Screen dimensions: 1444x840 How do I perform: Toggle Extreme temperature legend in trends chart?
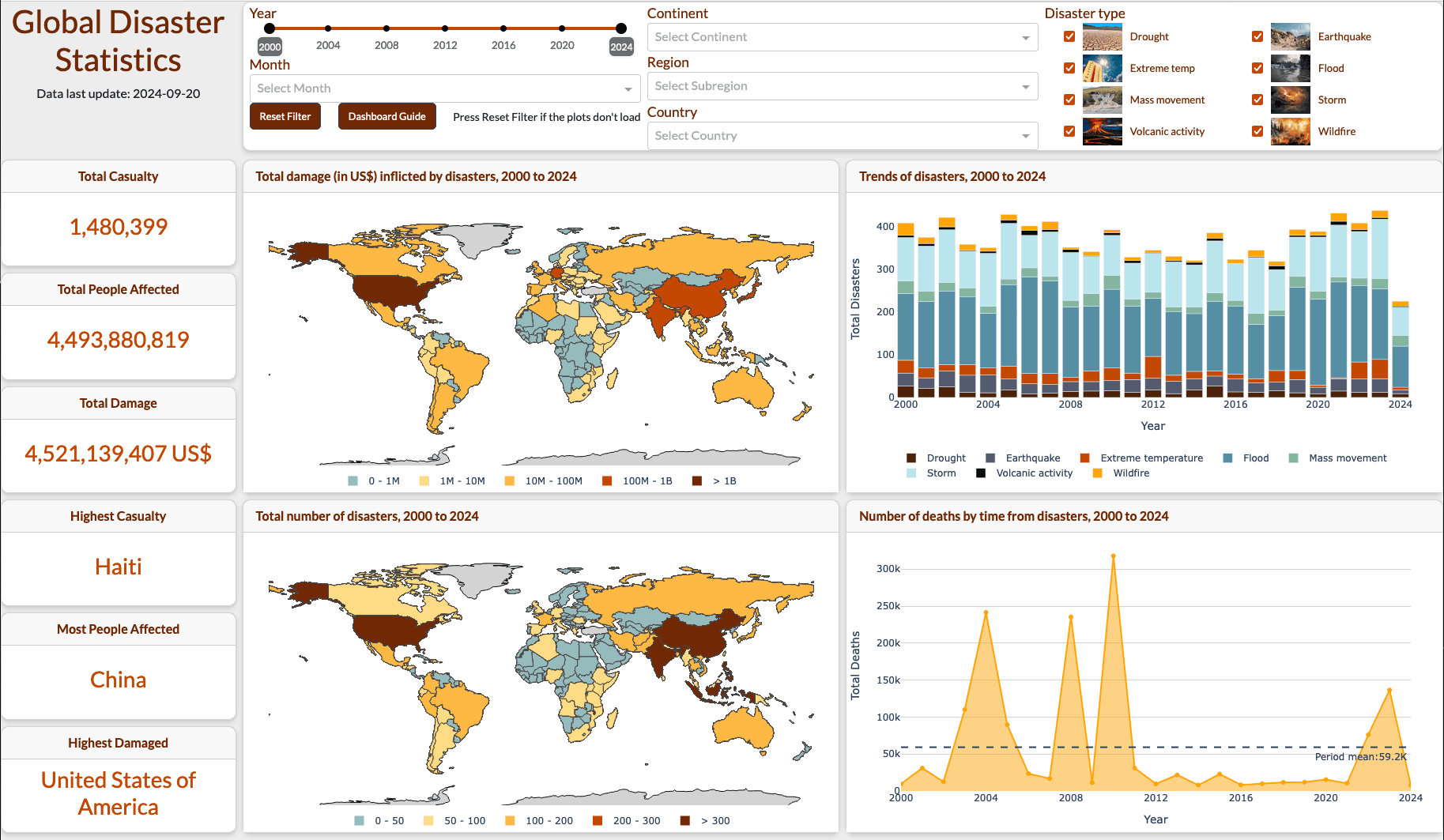(1142, 458)
